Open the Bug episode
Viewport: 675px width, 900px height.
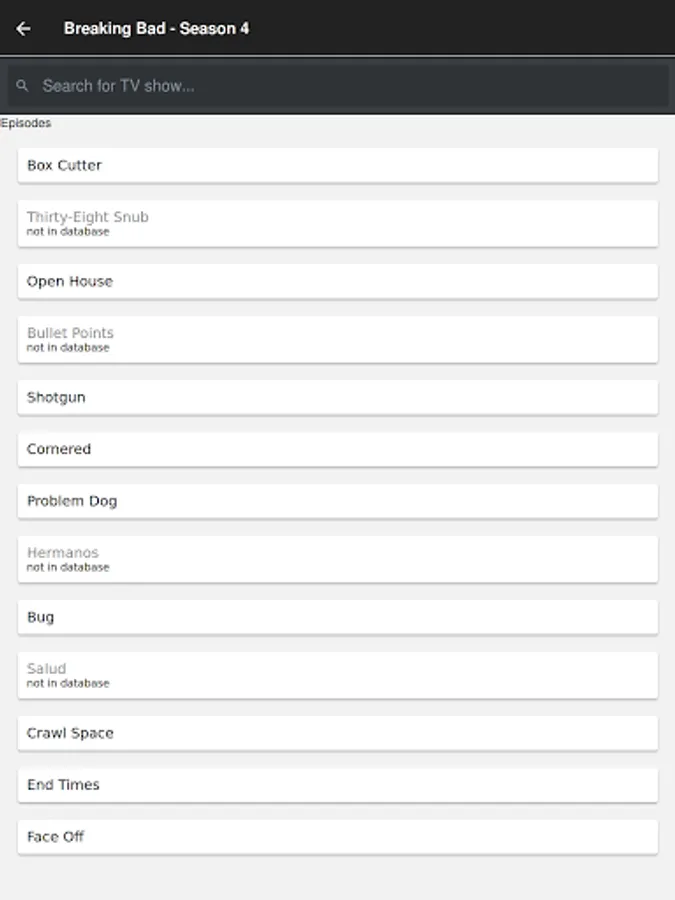[x=337, y=617]
